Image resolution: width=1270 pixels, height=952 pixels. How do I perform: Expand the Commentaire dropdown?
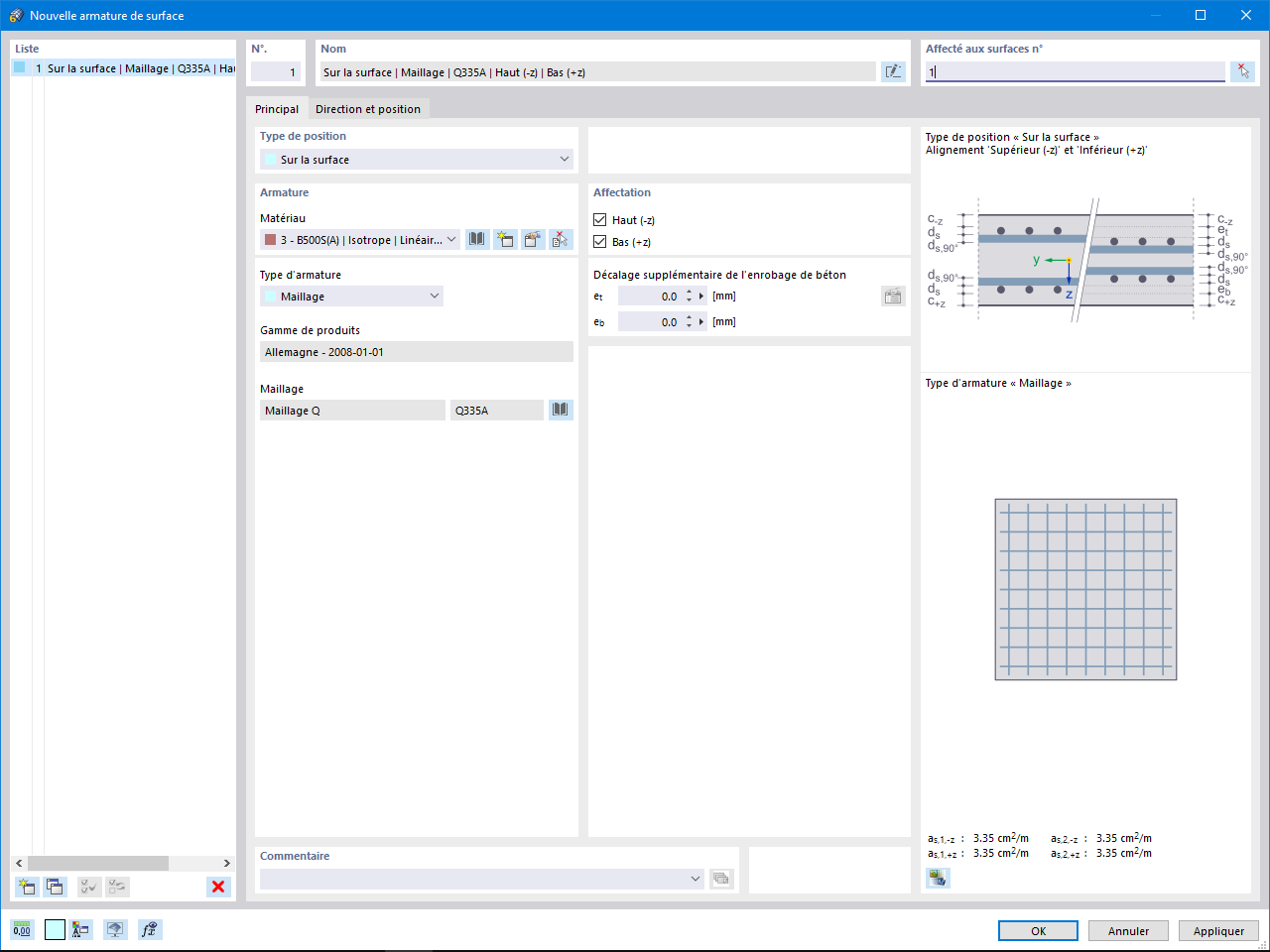click(695, 879)
